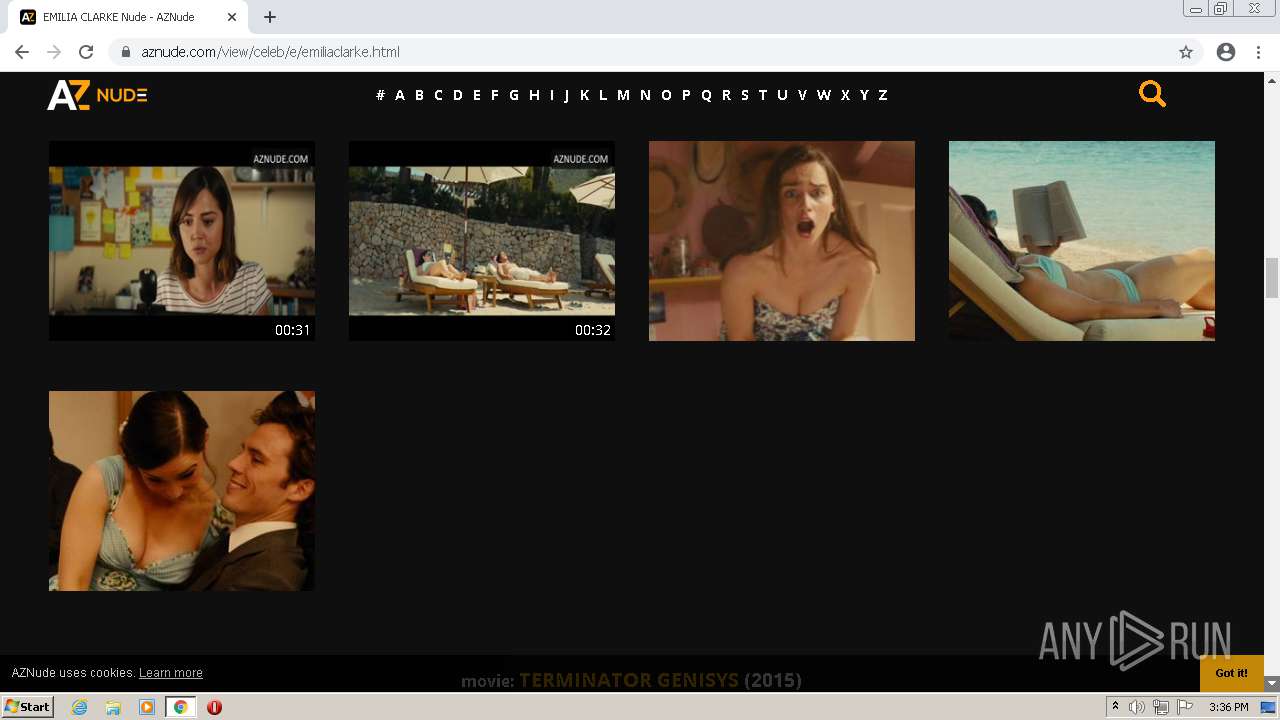Screen dimensions: 1280x720
Task: Open the AZ Nude logo homepage
Action: [97, 95]
